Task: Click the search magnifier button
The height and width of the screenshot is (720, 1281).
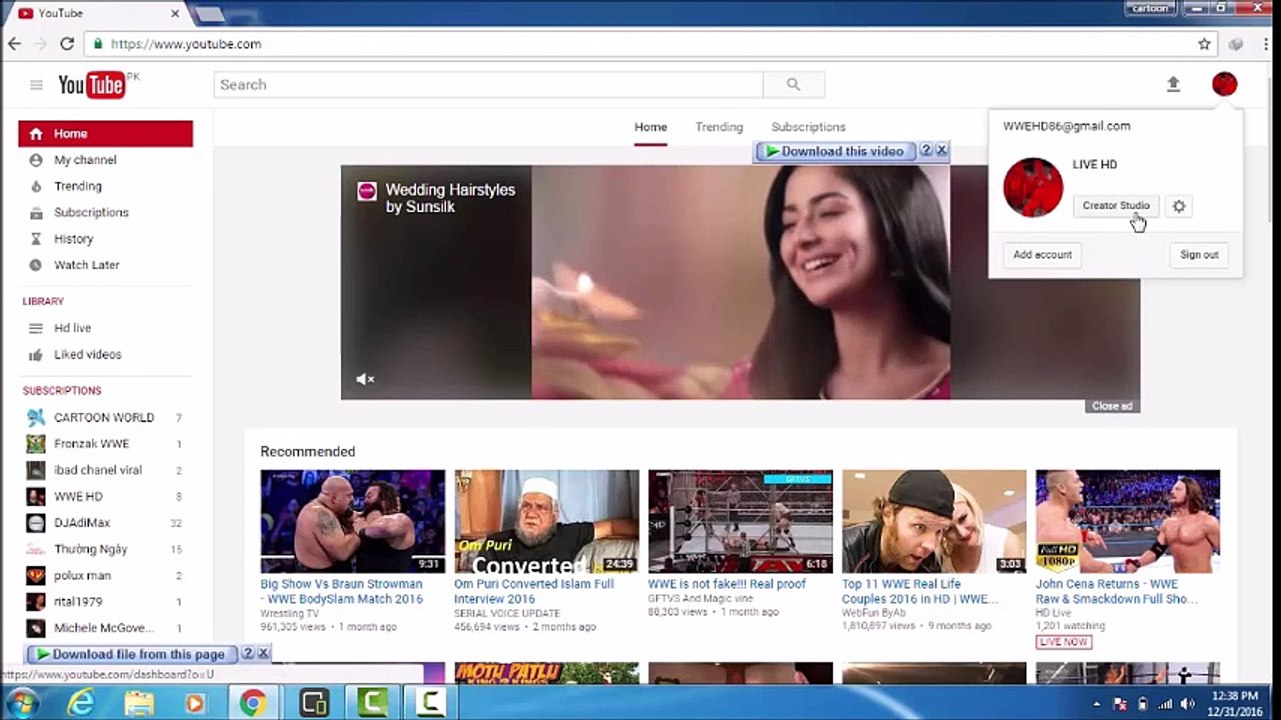Action: coord(793,85)
